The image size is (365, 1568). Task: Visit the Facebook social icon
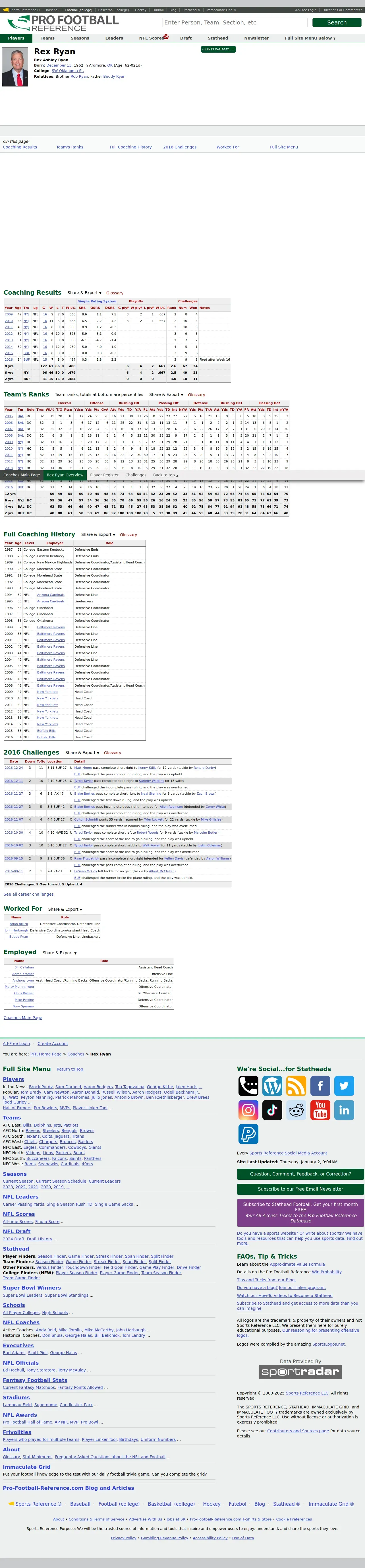point(320,1086)
